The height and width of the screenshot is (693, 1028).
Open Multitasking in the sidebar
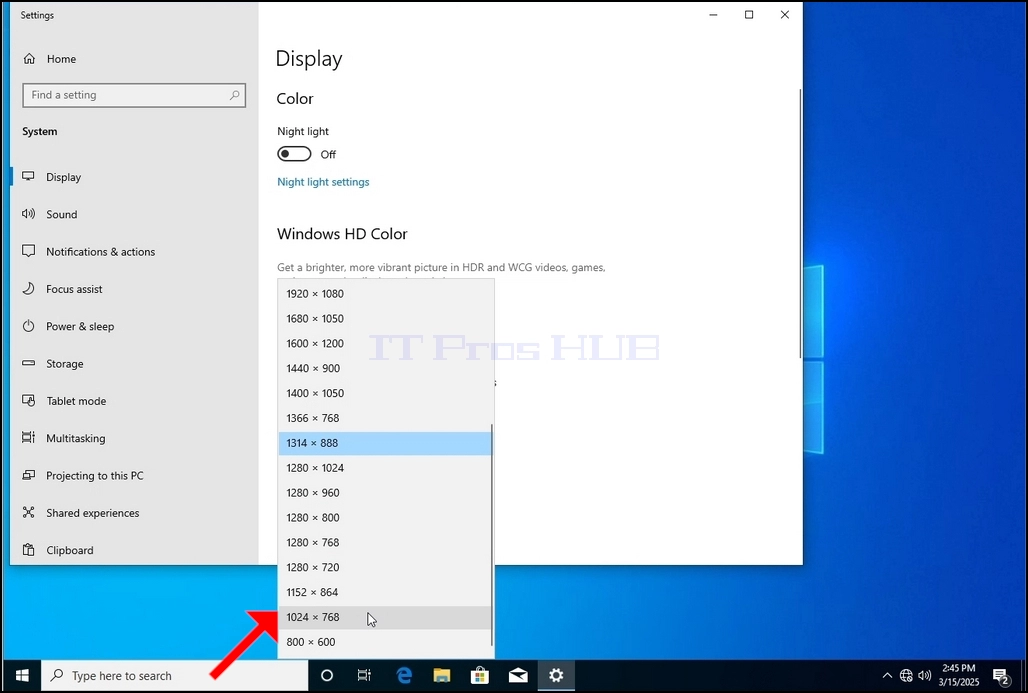(75, 439)
